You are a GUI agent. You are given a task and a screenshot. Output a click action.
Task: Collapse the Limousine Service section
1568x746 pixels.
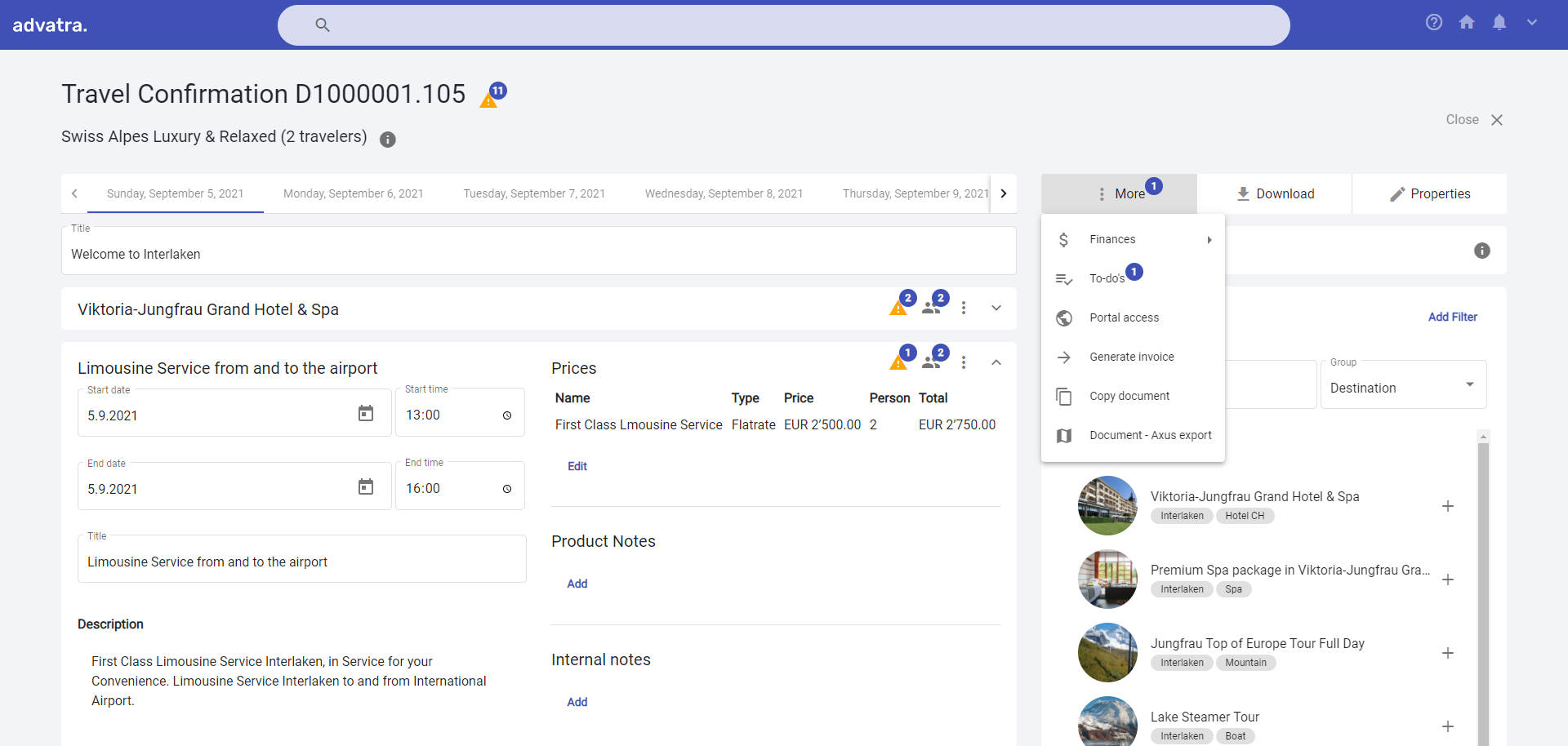point(996,362)
